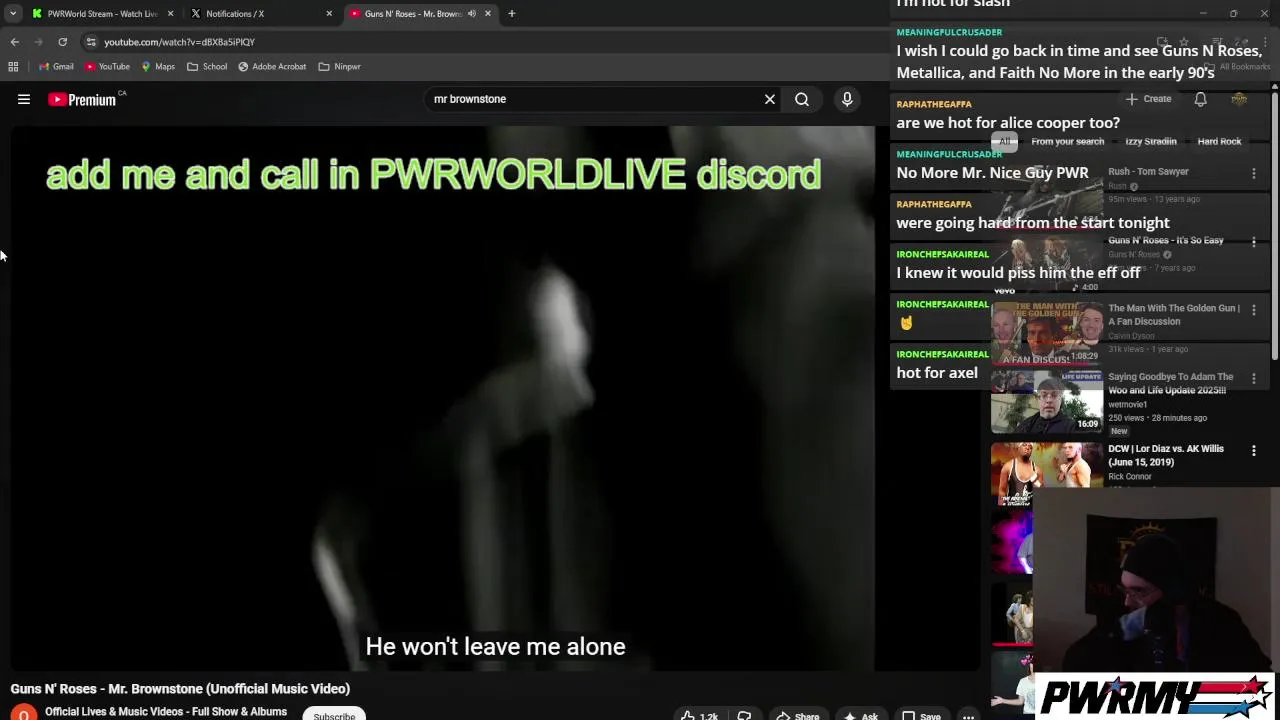The height and width of the screenshot is (720, 1280).
Task: Open site information icon in address bar
Action: click(90, 42)
